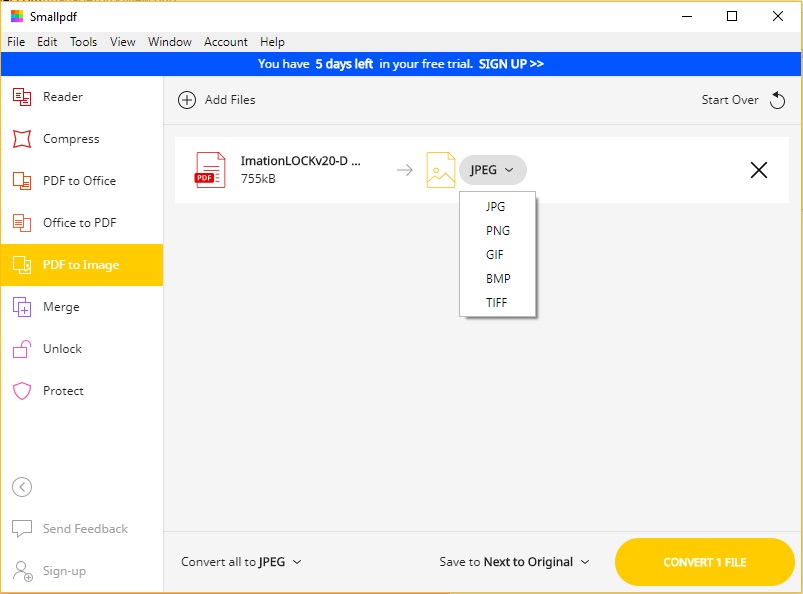Click the Start Over circular arrow icon
The height and width of the screenshot is (594, 803).
point(777,100)
